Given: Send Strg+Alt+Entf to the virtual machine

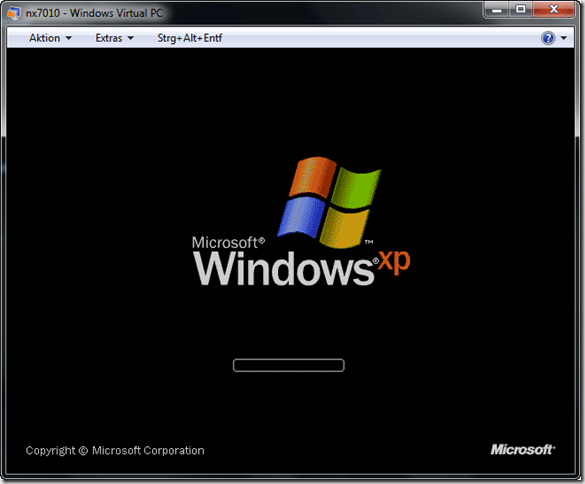Looking at the screenshot, I should pyautogui.click(x=190, y=38).
